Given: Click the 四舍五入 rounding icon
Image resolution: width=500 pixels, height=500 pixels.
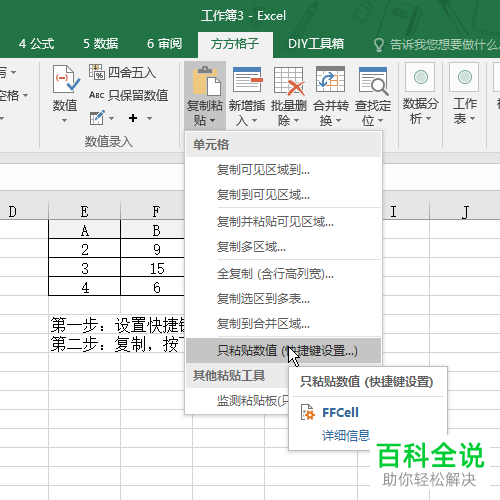Looking at the screenshot, I should click(97, 72).
